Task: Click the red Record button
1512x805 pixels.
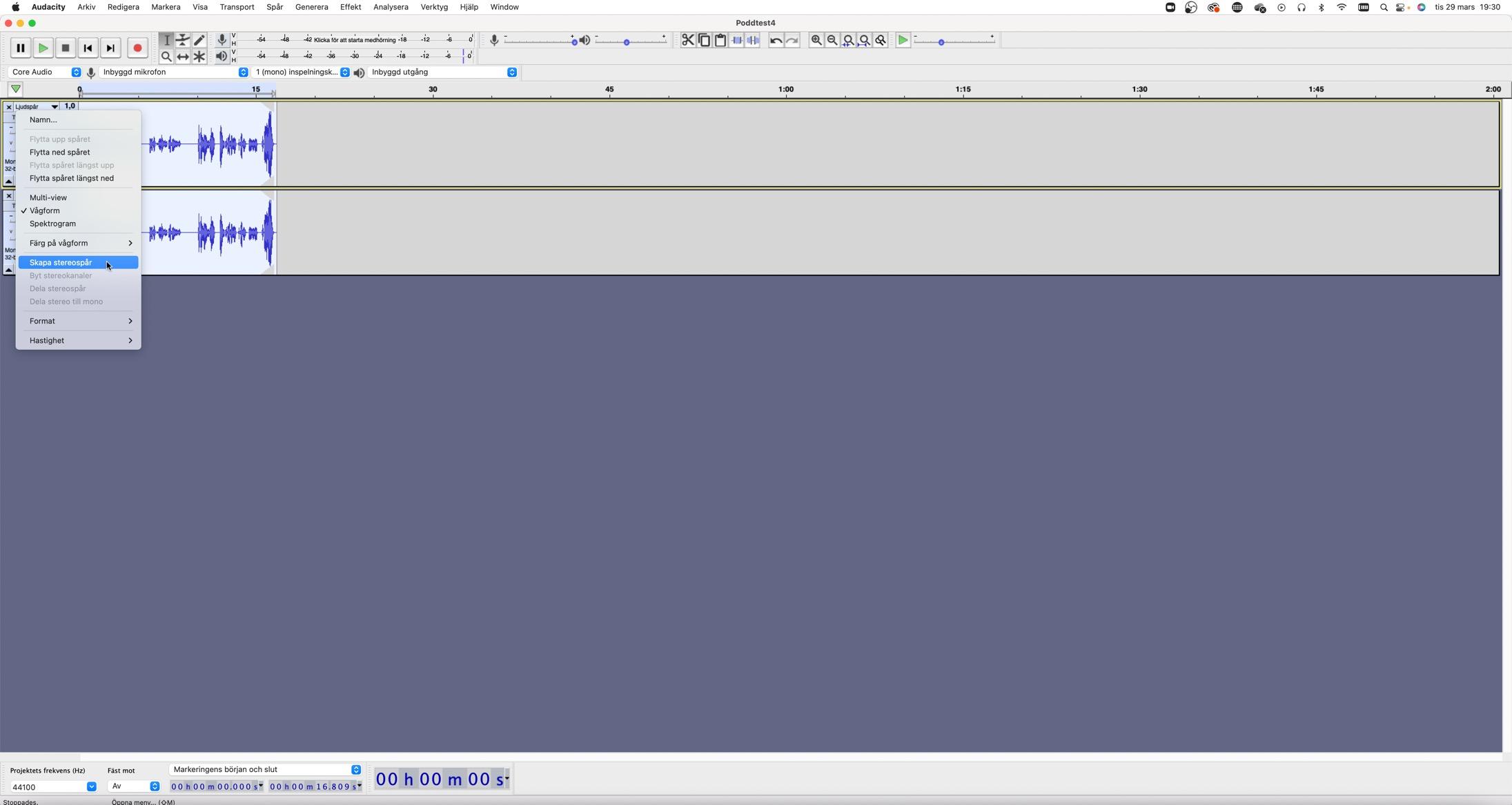Action: point(137,48)
